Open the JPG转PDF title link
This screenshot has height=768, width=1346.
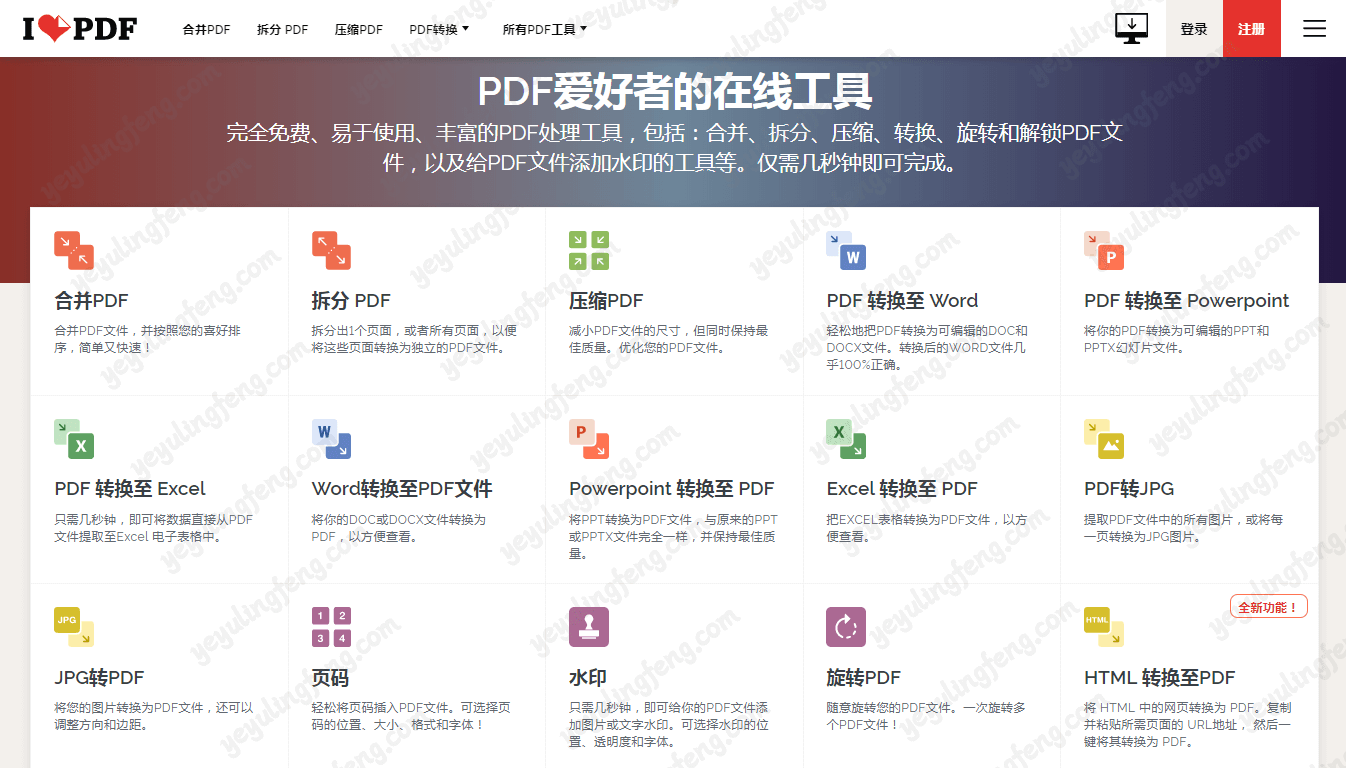coord(99,678)
